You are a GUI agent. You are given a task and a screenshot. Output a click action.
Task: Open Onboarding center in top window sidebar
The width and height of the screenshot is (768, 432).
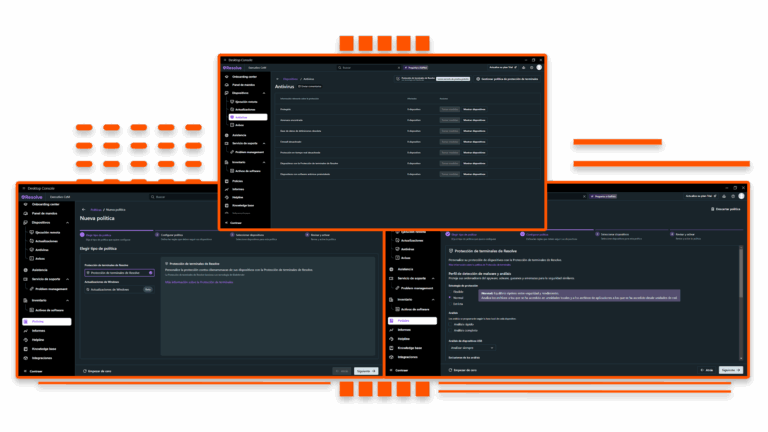pos(246,77)
